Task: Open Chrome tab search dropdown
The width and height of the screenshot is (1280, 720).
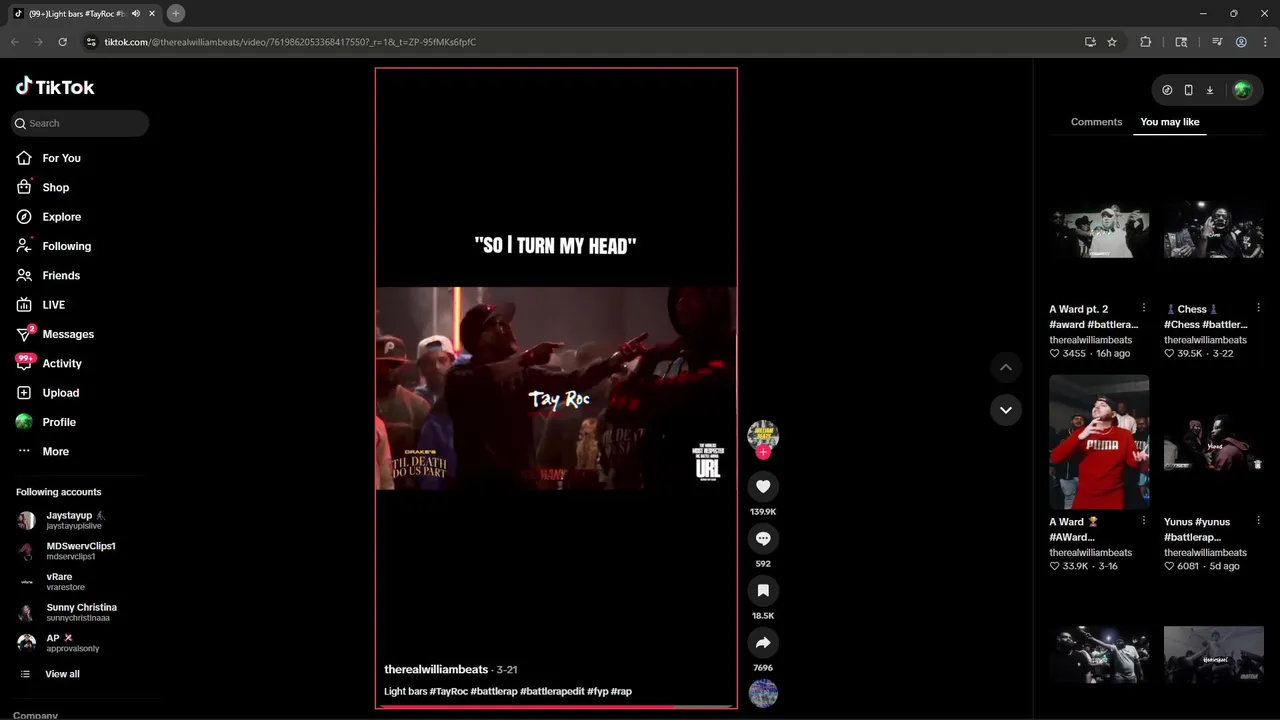Action: click(1181, 42)
